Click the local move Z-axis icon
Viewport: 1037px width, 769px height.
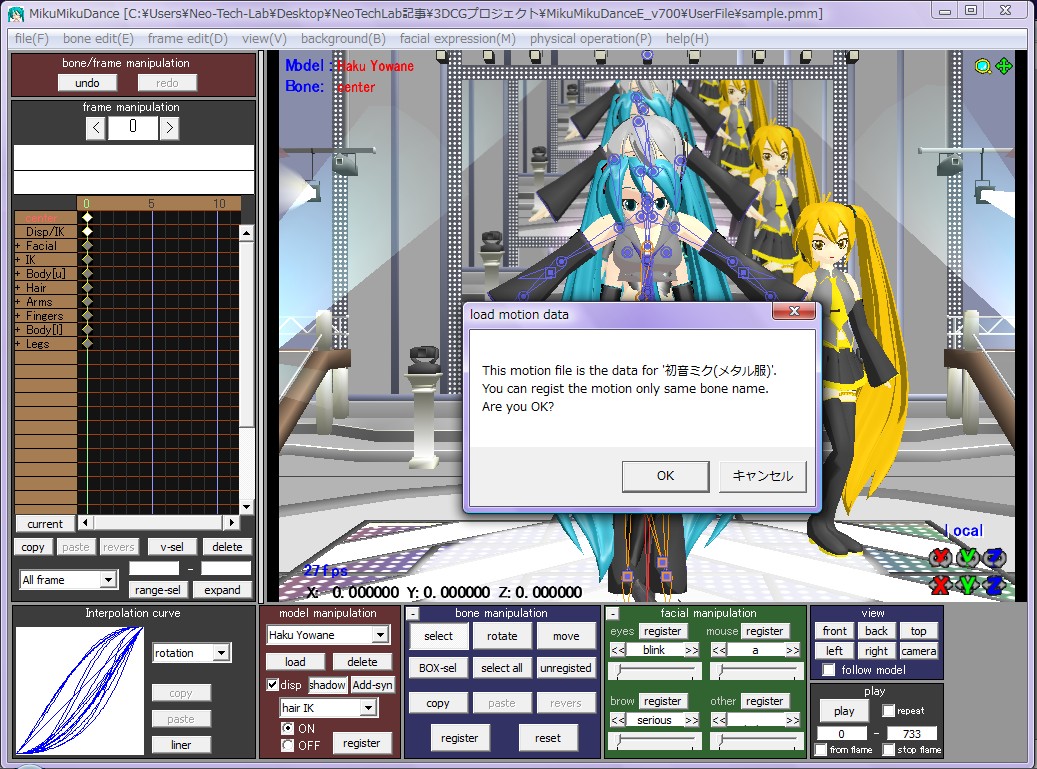(x=995, y=585)
